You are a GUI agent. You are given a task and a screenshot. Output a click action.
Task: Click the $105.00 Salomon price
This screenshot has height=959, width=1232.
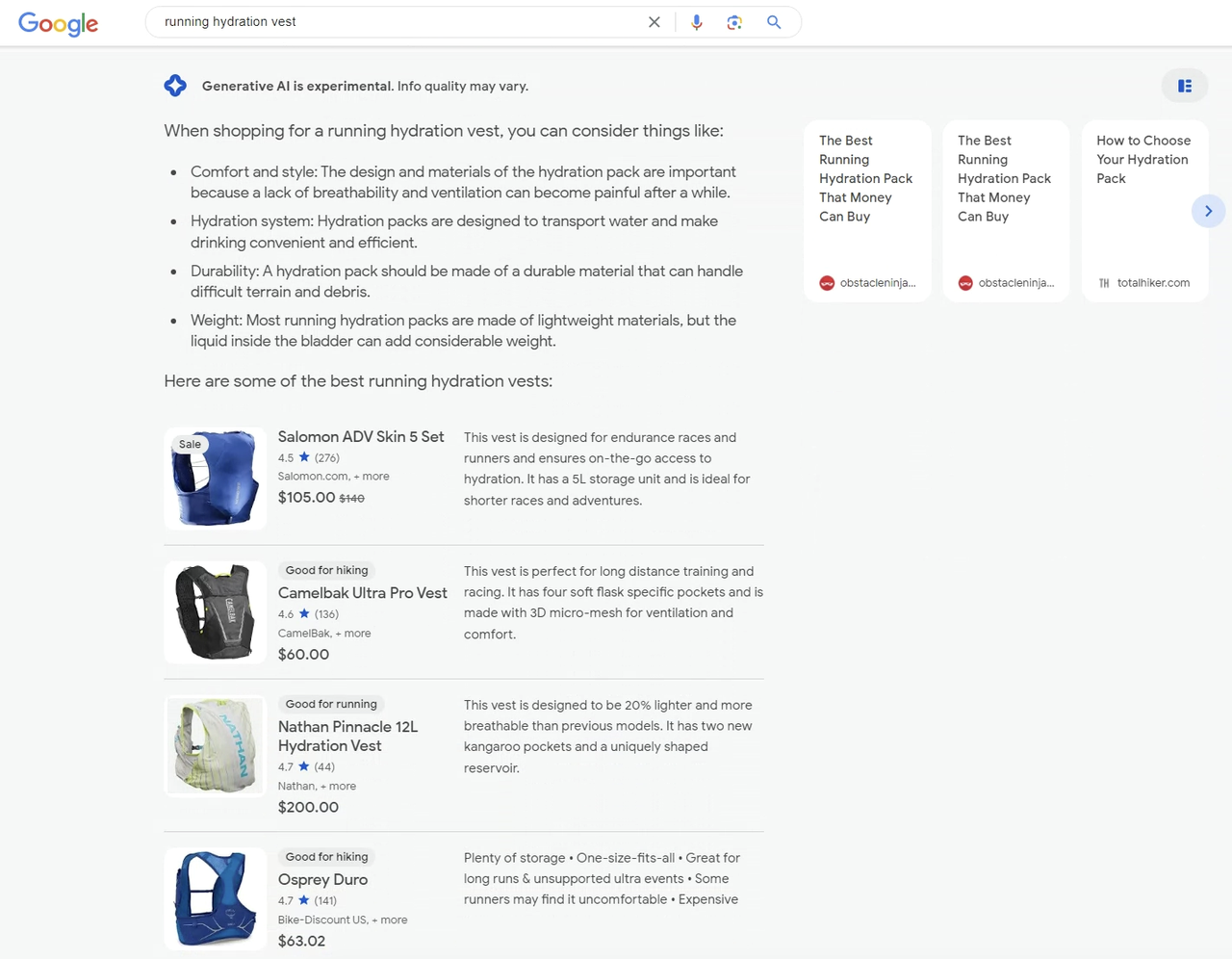(306, 498)
